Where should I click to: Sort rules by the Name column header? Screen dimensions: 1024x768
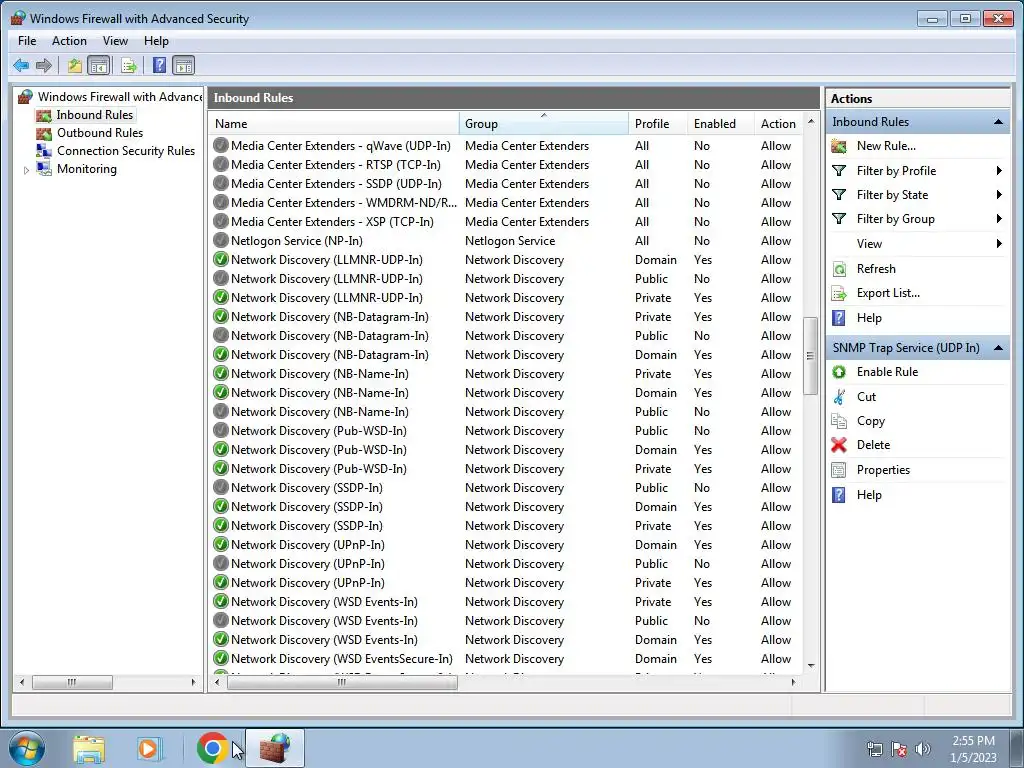coord(334,123)
